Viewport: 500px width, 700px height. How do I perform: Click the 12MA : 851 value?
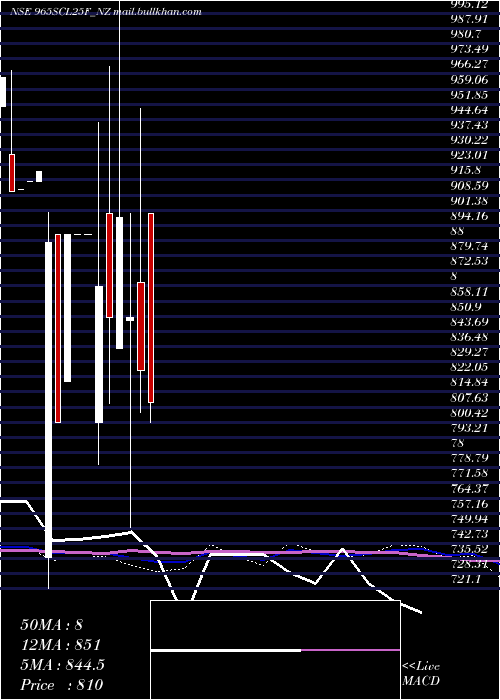point(60,645)
